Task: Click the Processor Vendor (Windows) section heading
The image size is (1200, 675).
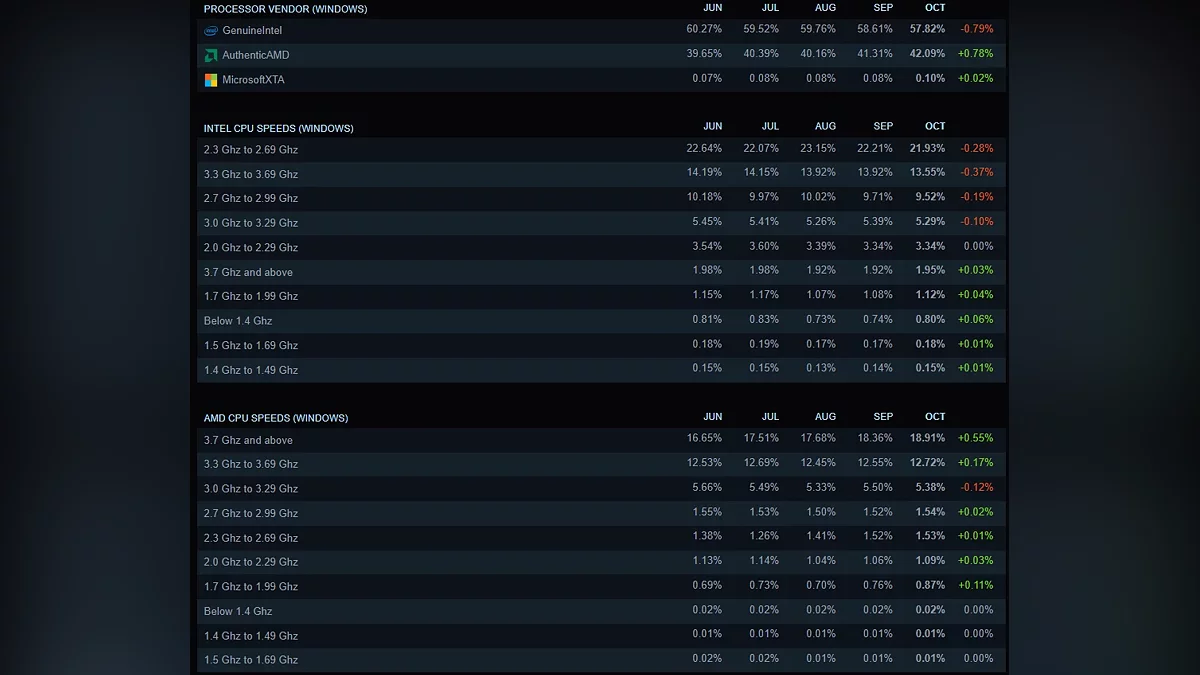Action: point(285,9)
